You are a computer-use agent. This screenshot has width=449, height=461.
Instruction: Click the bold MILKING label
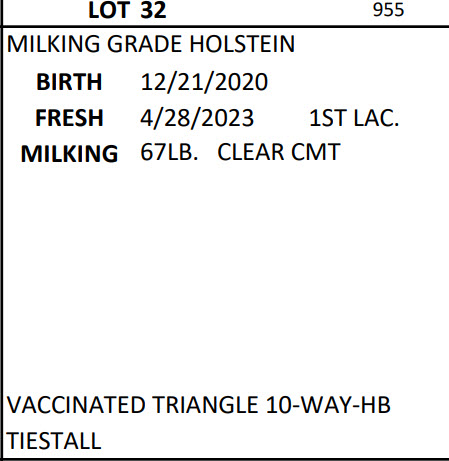[69, 154]
